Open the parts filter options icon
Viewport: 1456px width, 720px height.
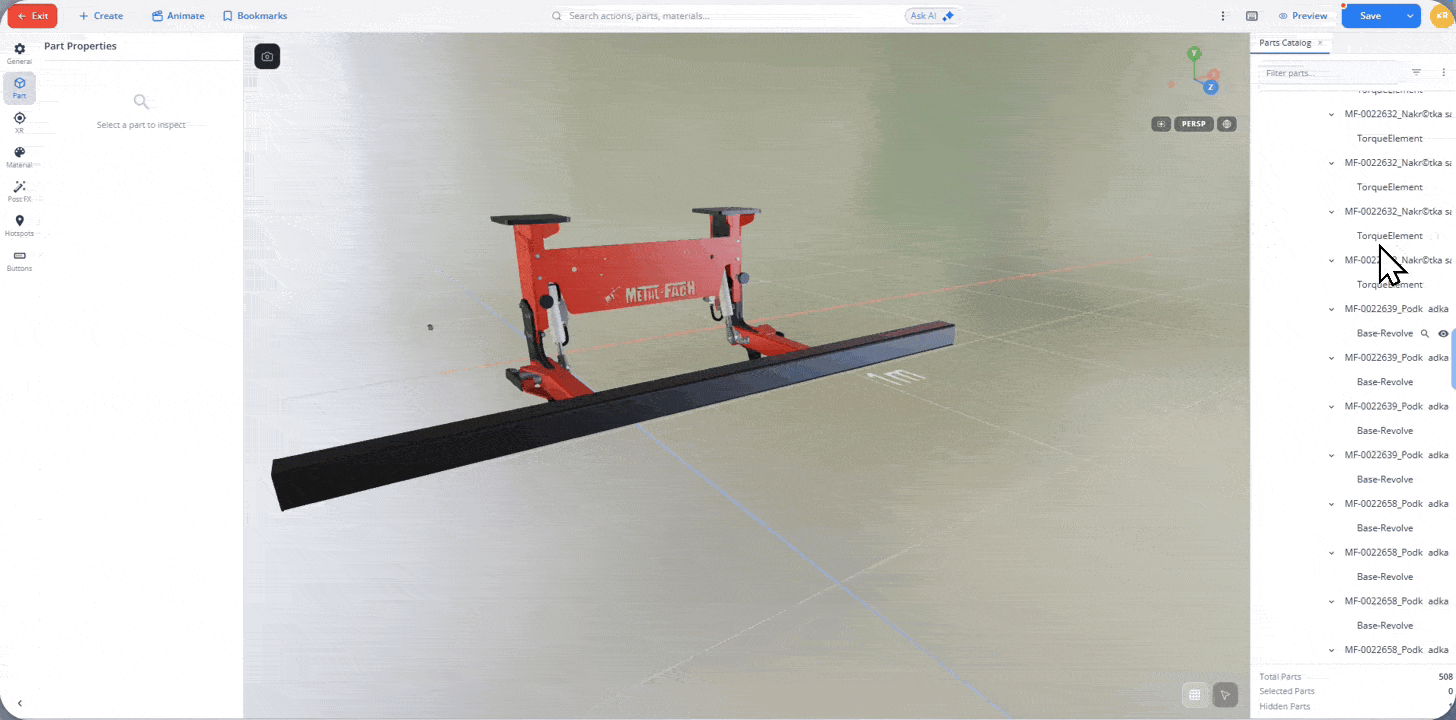click(x=1416, y=72)
